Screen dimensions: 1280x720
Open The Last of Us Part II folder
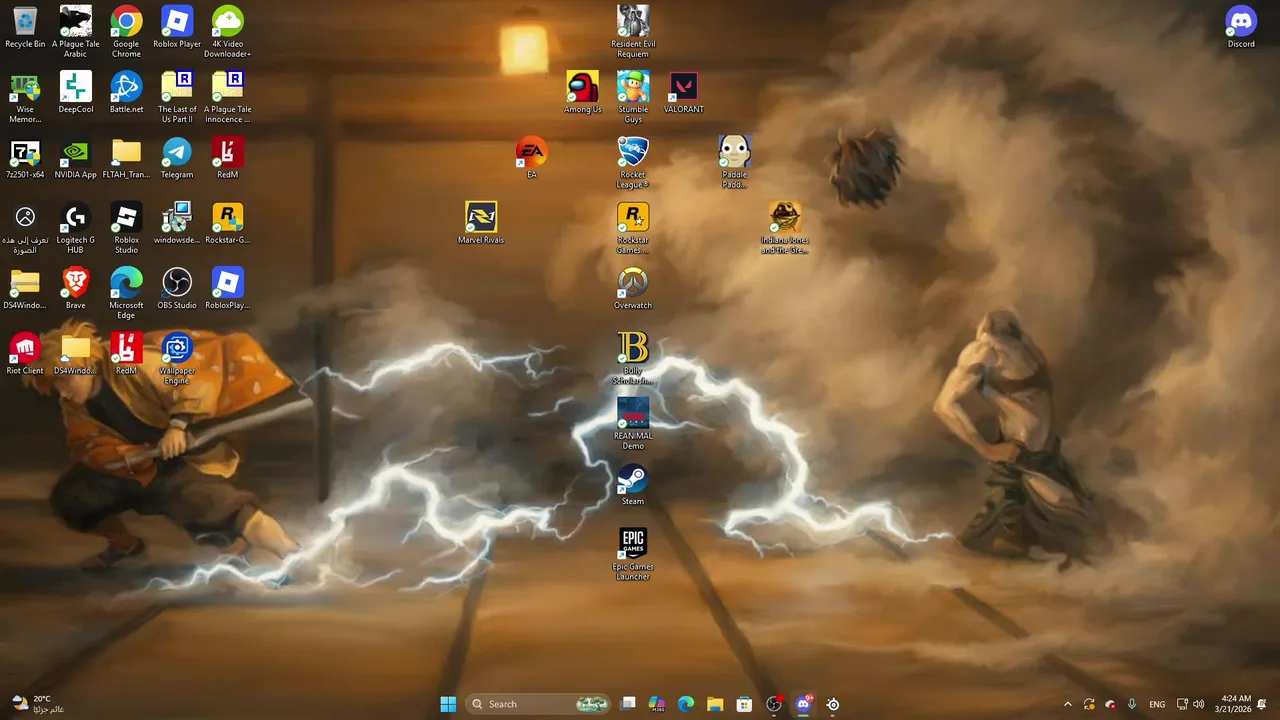177,97
